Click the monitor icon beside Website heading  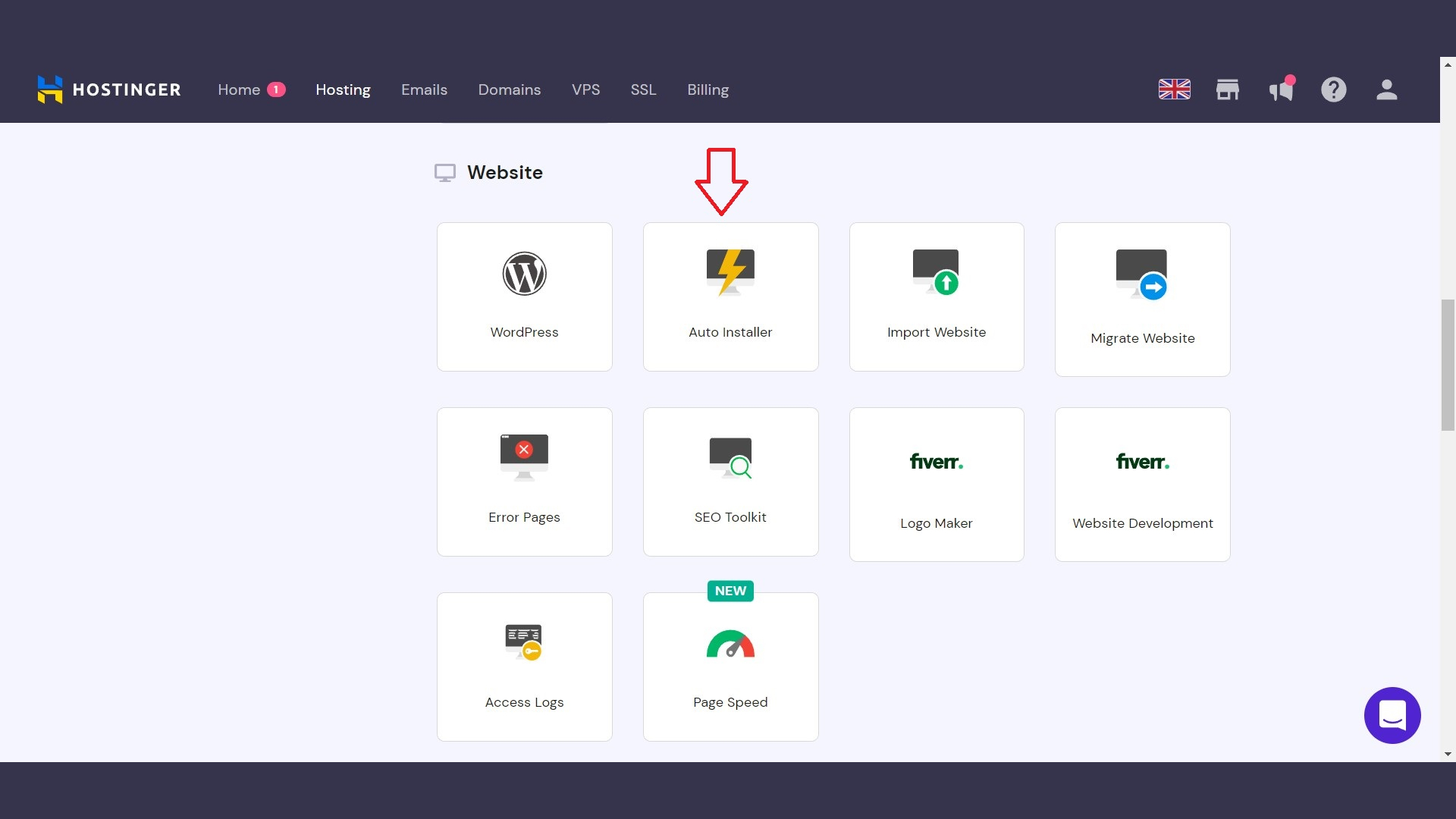(x=445, y=173)
